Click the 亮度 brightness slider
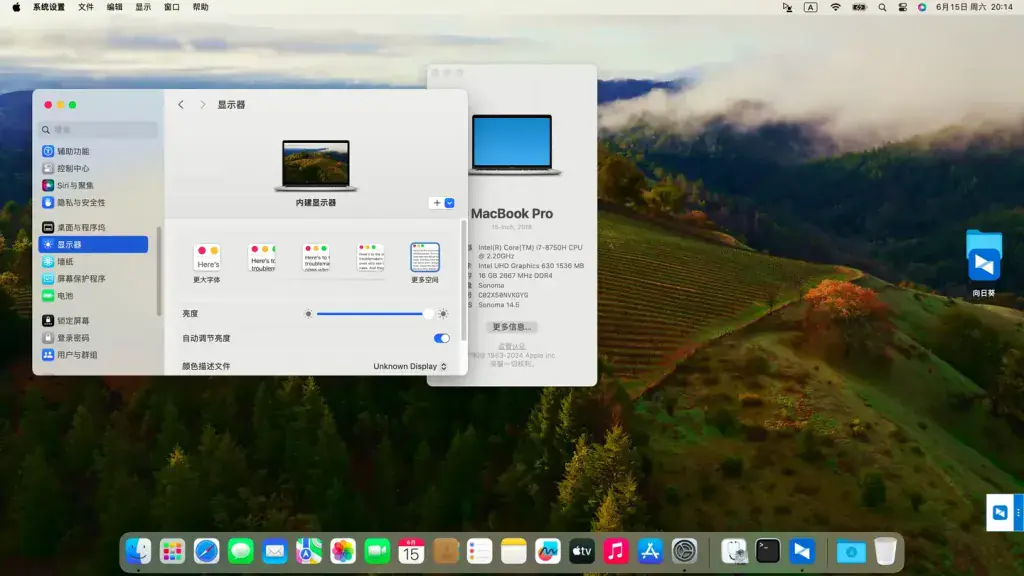The image size is (1024, 576). pyautogui.click(x=376, y=314)
